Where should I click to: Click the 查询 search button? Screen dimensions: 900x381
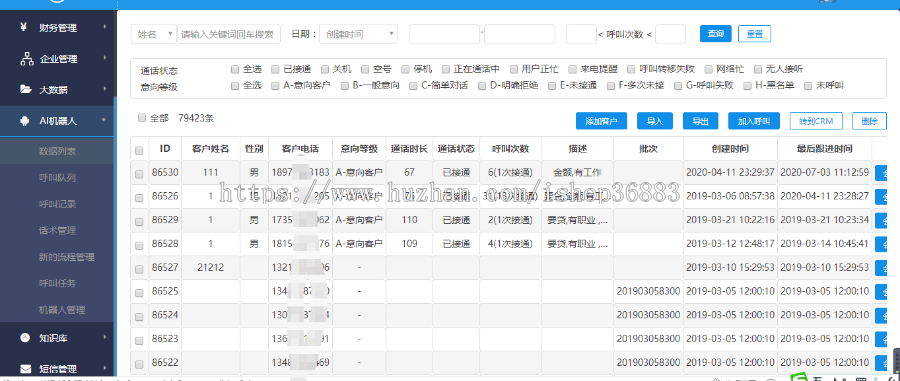[715, 34]
